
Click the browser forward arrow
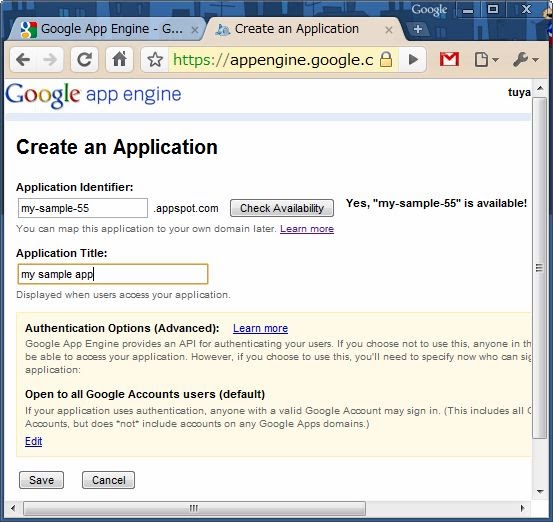pyautogui.click(x=49, y=60)
